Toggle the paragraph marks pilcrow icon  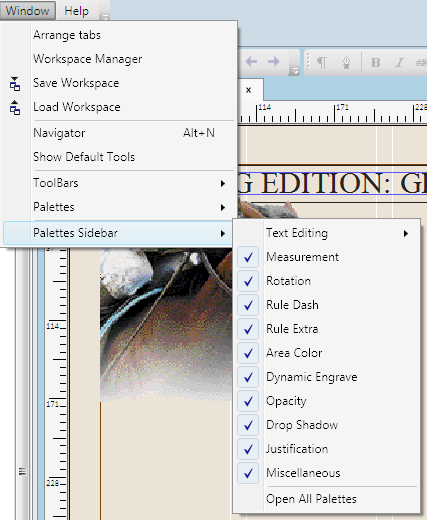[x=322, y=62]
